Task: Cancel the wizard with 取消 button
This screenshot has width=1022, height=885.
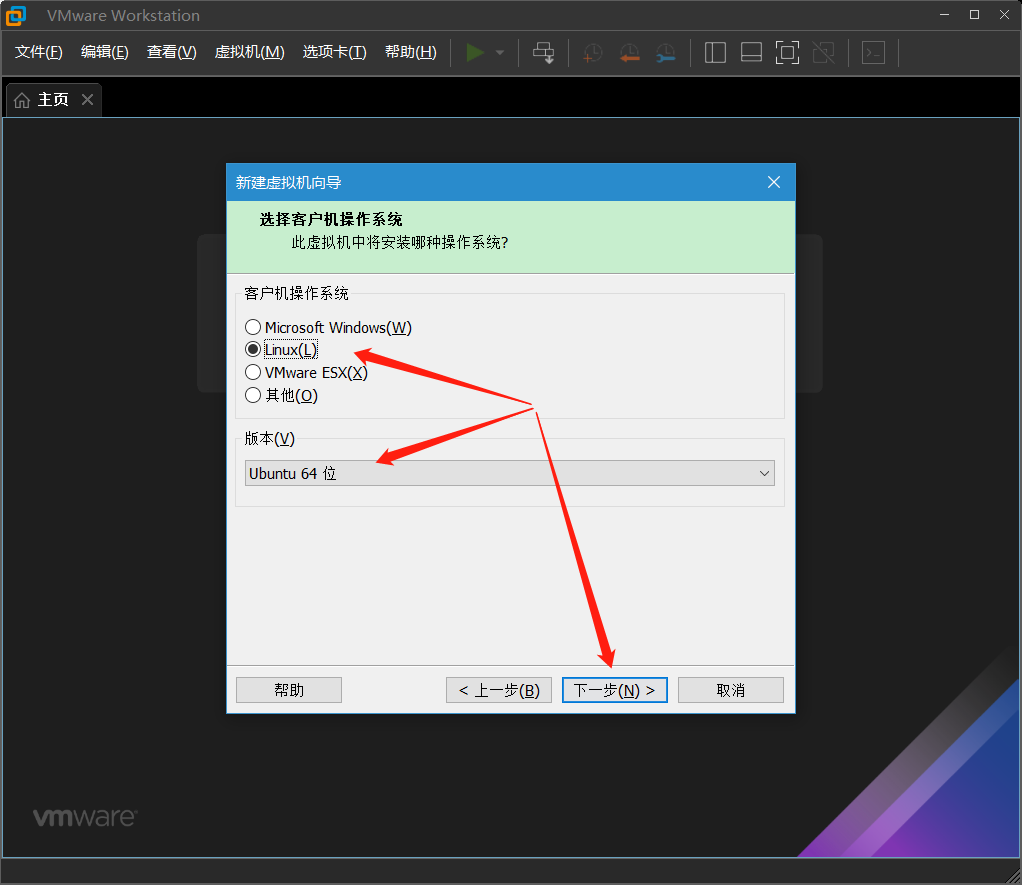Action: pyautogui.click(x=731, y=690)
